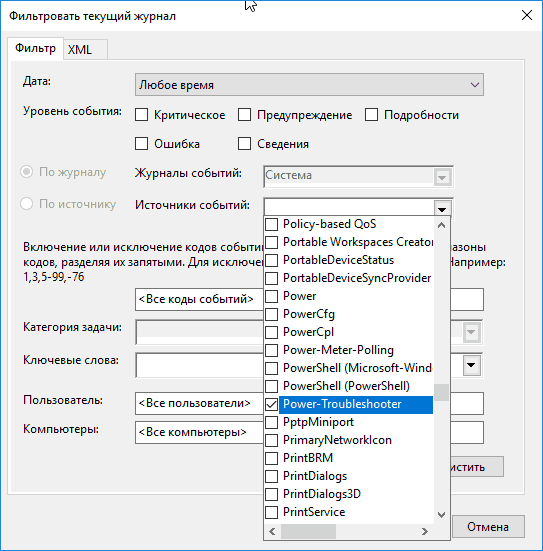Open the Категория задачи dropdown arrow
The width and height of the screenshot is (543, 551).
click(x=471, y=332)
